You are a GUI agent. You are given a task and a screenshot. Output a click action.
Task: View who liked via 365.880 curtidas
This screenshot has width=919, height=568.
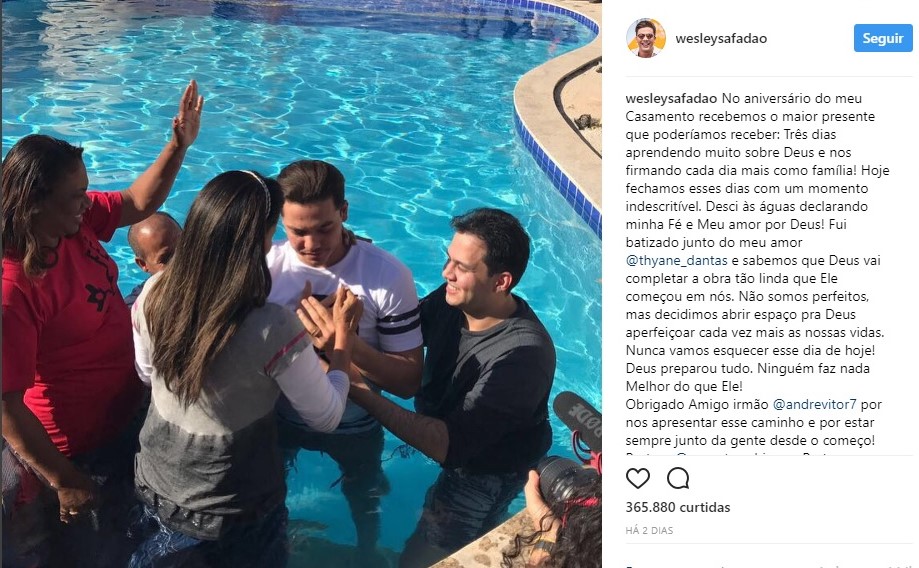pyautogui.click(x=678, y=507)
